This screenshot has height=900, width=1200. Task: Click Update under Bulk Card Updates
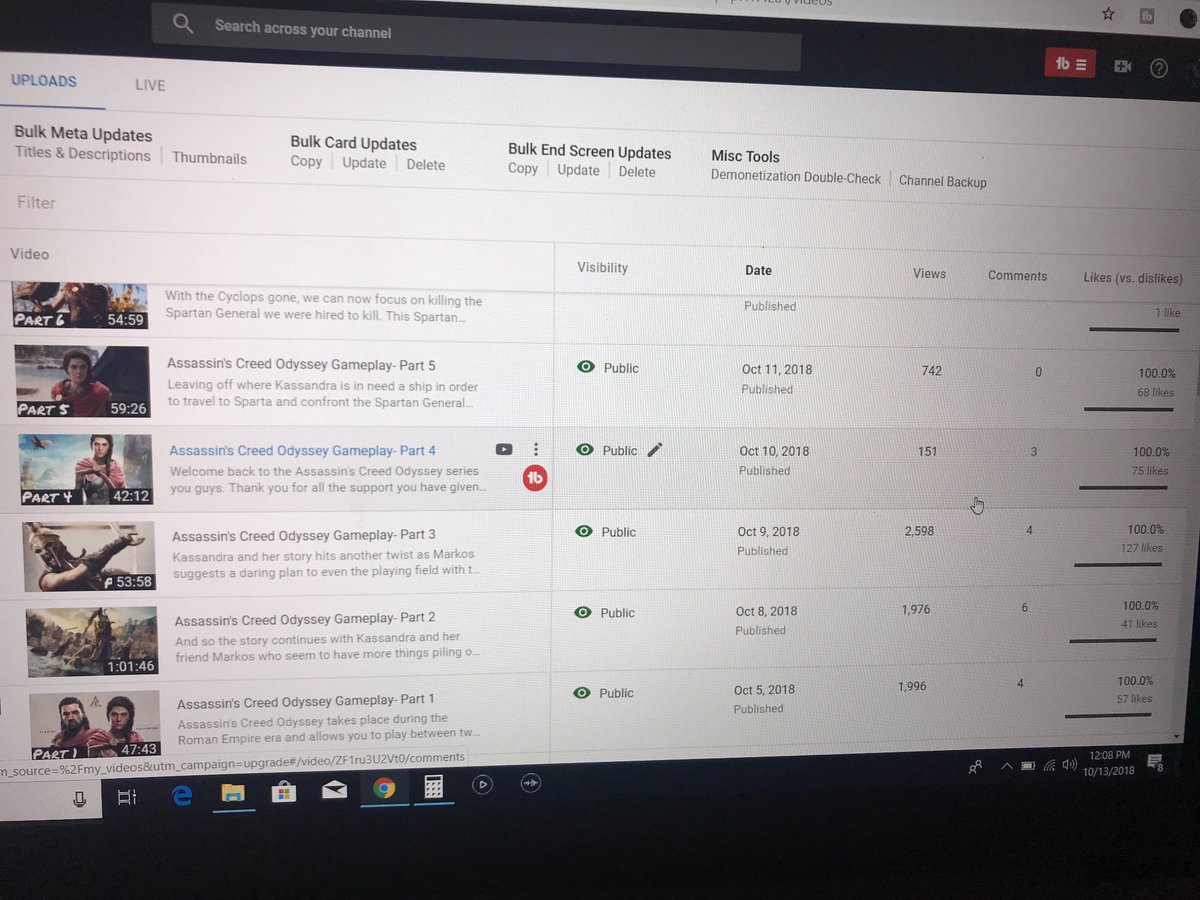coord(364,163)
